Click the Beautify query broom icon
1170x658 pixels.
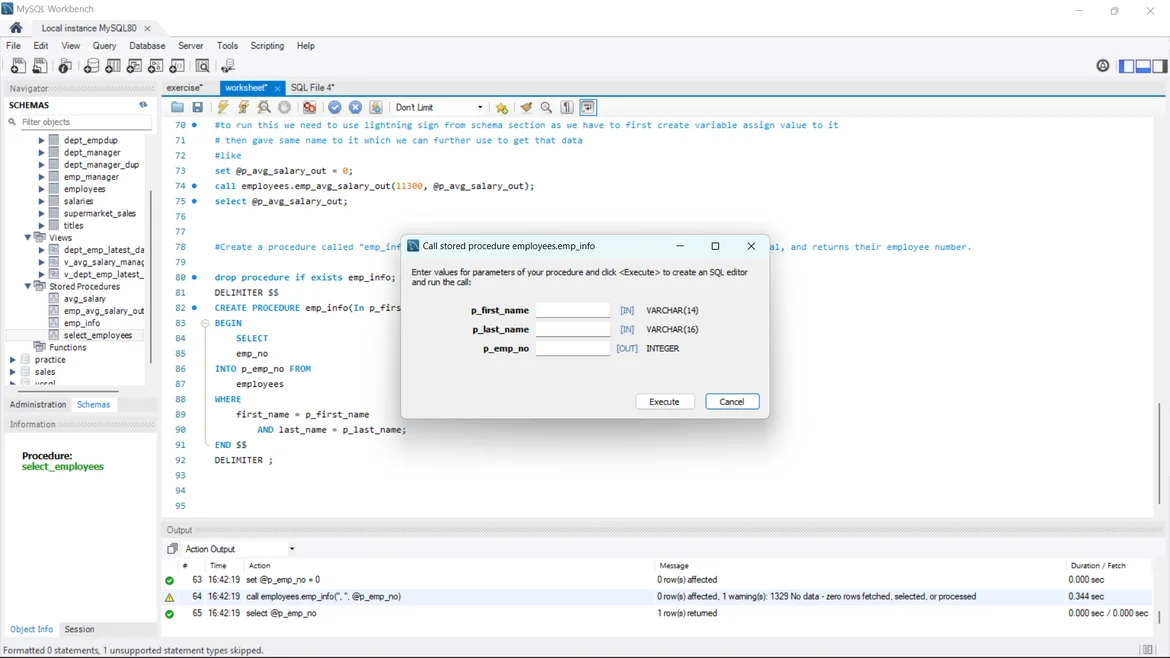tap(526, 107)
